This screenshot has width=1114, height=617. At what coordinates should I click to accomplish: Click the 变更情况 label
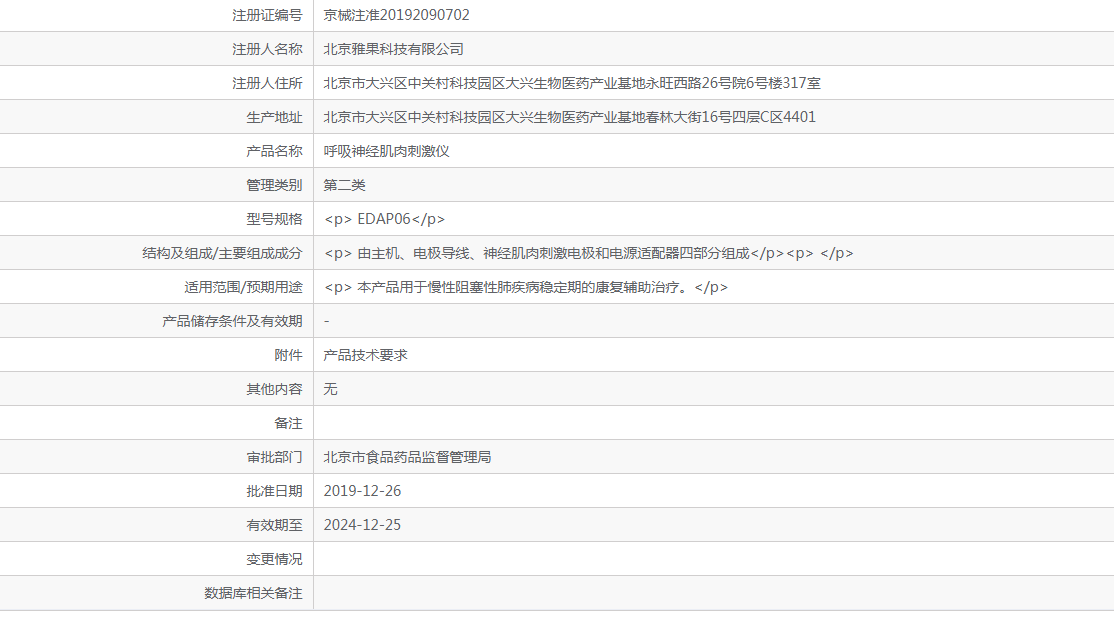(274, 560)
